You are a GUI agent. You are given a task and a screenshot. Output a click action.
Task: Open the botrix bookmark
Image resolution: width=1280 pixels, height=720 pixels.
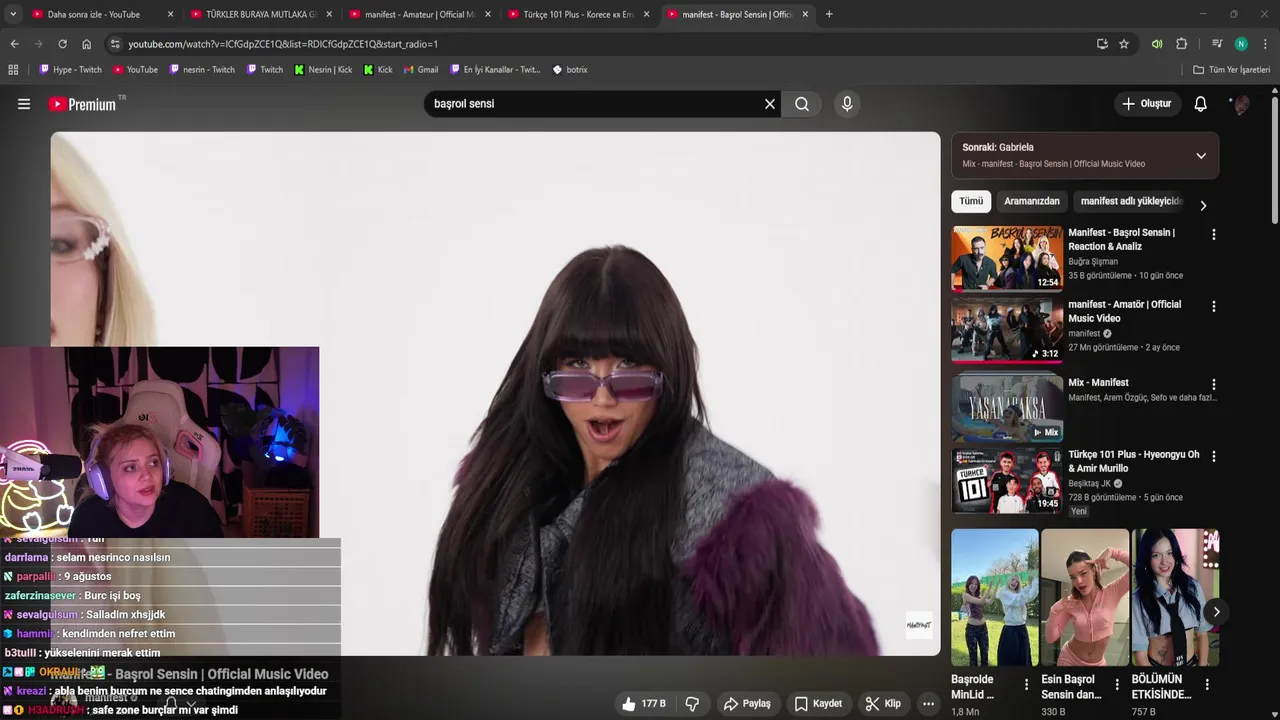570,70
